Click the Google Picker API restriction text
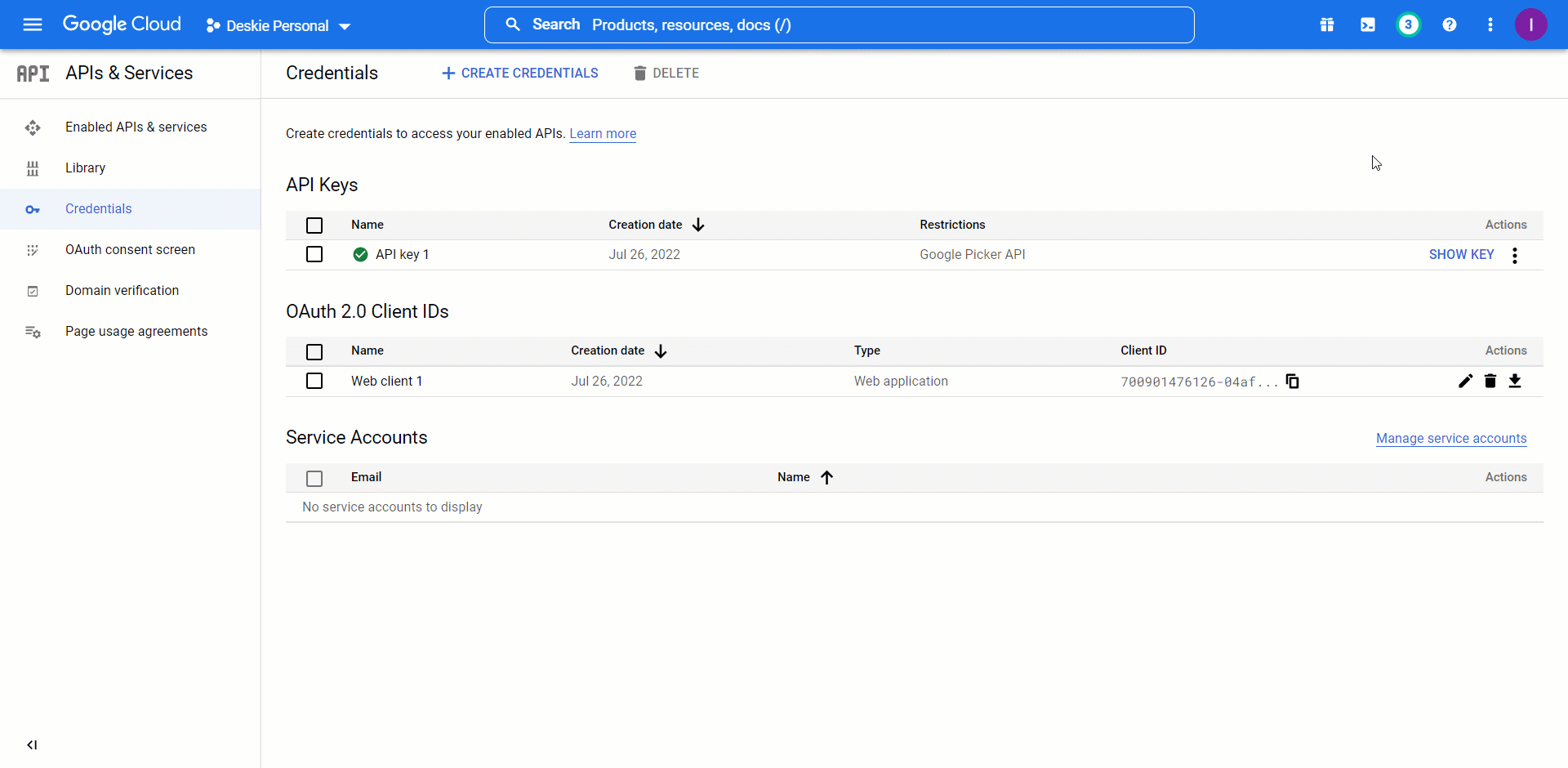The height and width of the screenshot is (768, 1568). click(973, 254)
